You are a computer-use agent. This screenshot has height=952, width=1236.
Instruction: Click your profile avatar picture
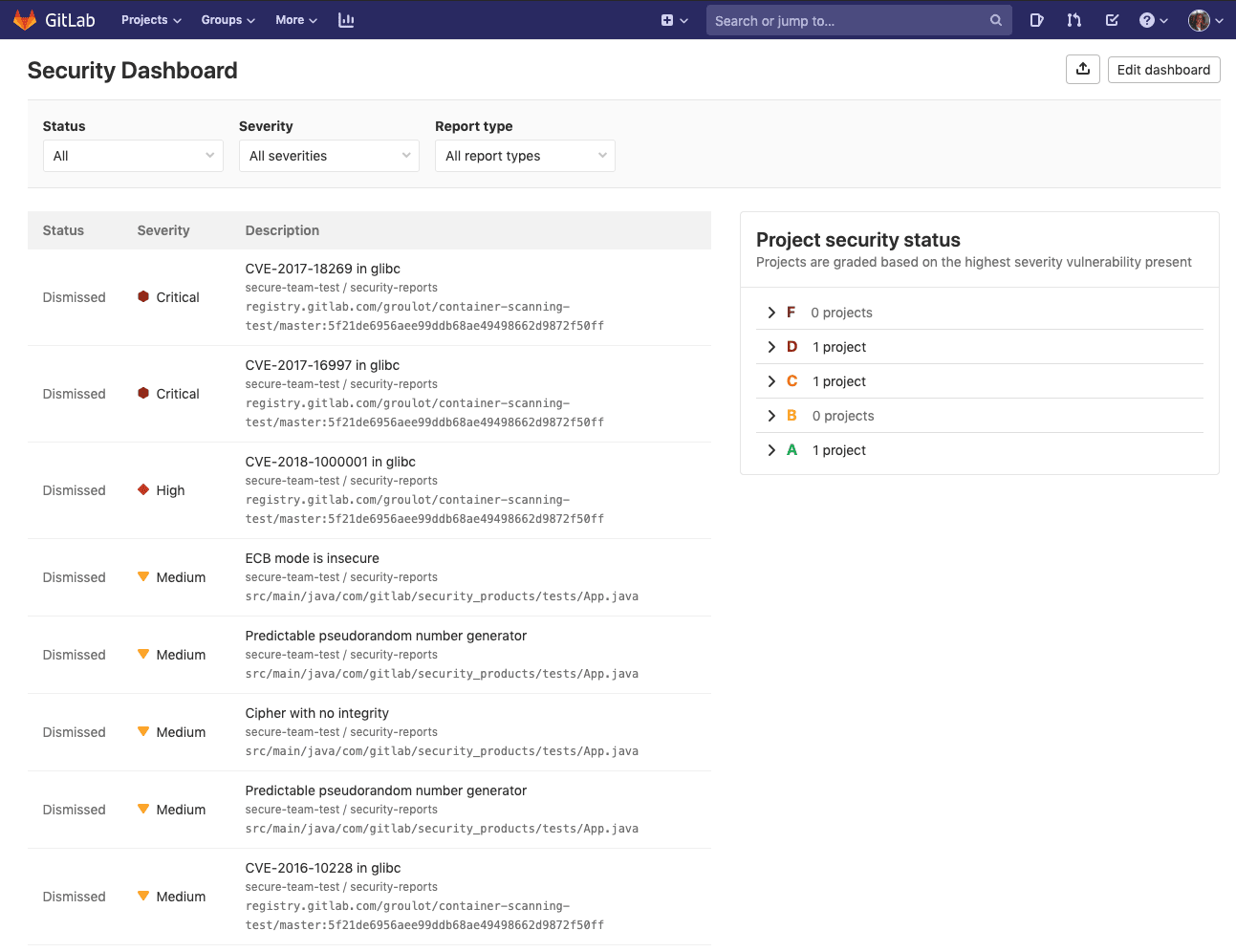point(1199,20)
